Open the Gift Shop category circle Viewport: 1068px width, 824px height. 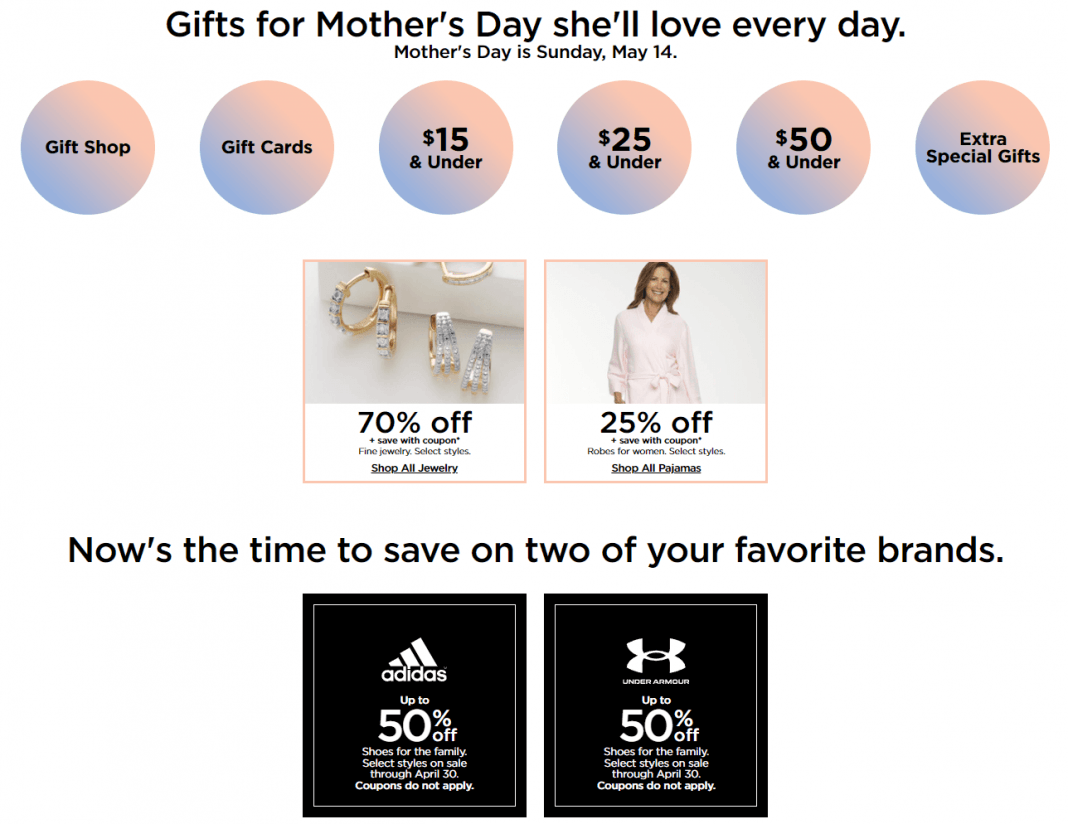(x=88, y=147)
